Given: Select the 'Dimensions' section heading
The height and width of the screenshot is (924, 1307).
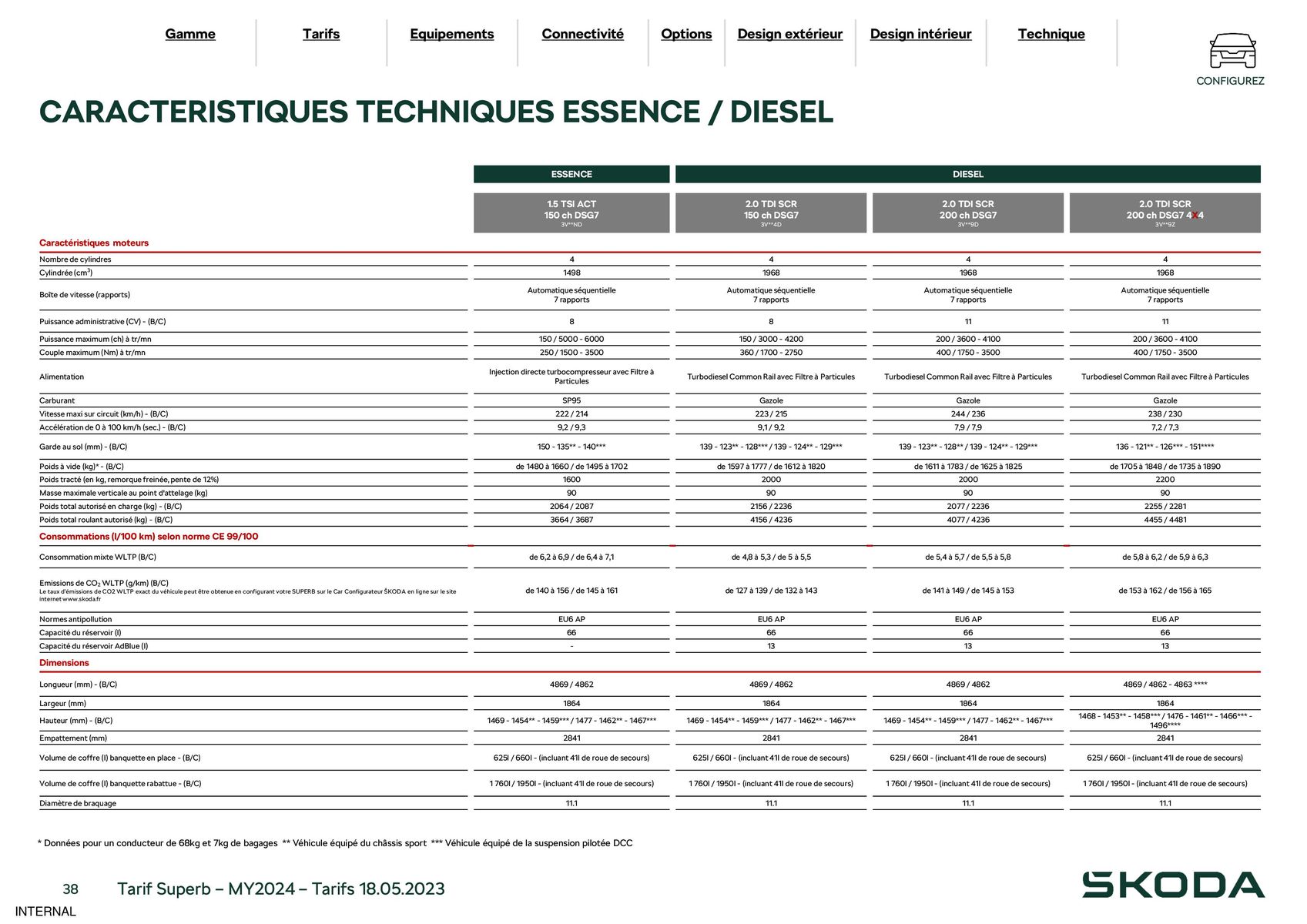Looking at the screenshot, I should point(64,663).
